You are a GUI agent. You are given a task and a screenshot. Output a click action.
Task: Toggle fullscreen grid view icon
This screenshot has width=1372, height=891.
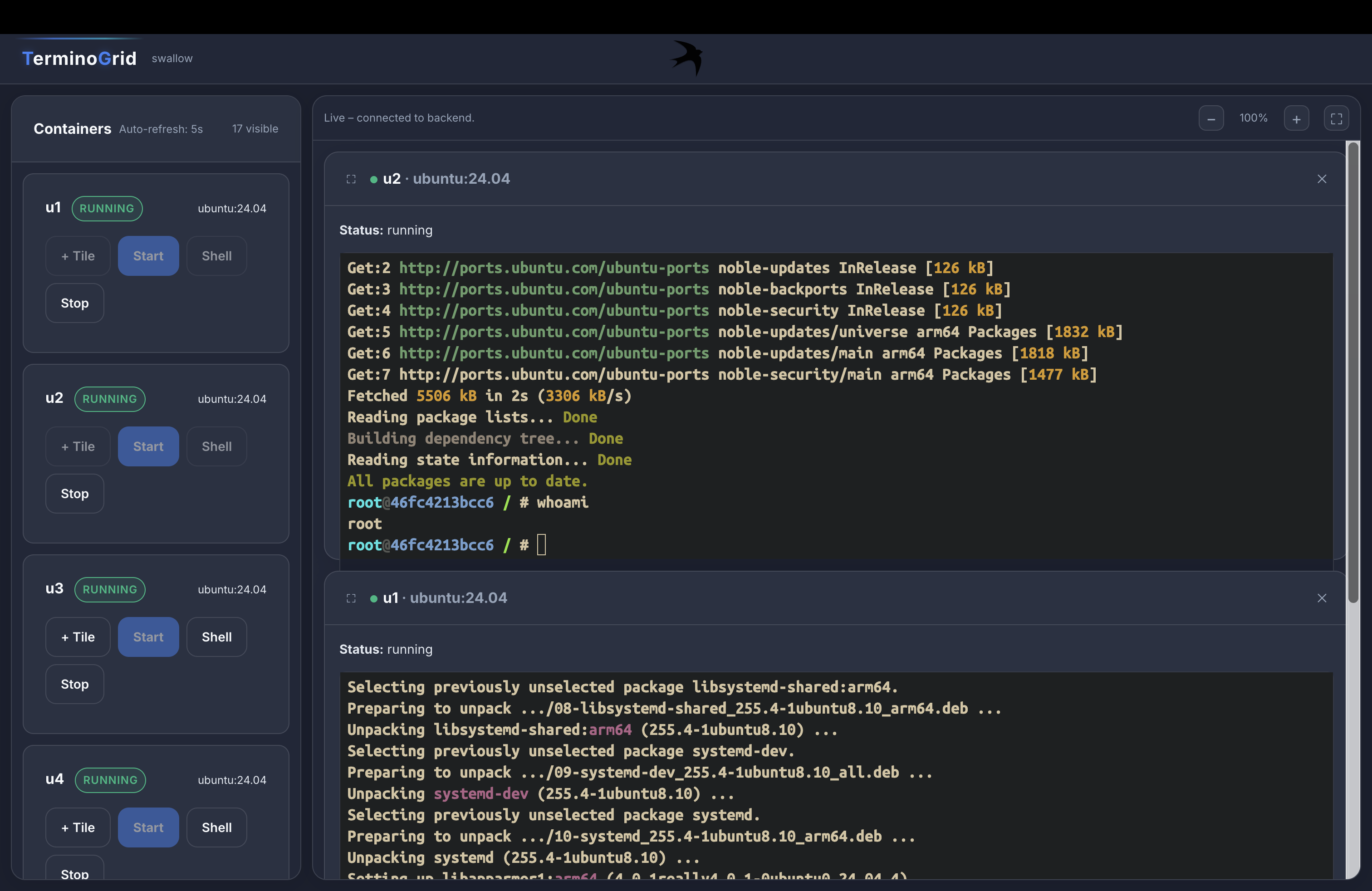(1336, 119)
